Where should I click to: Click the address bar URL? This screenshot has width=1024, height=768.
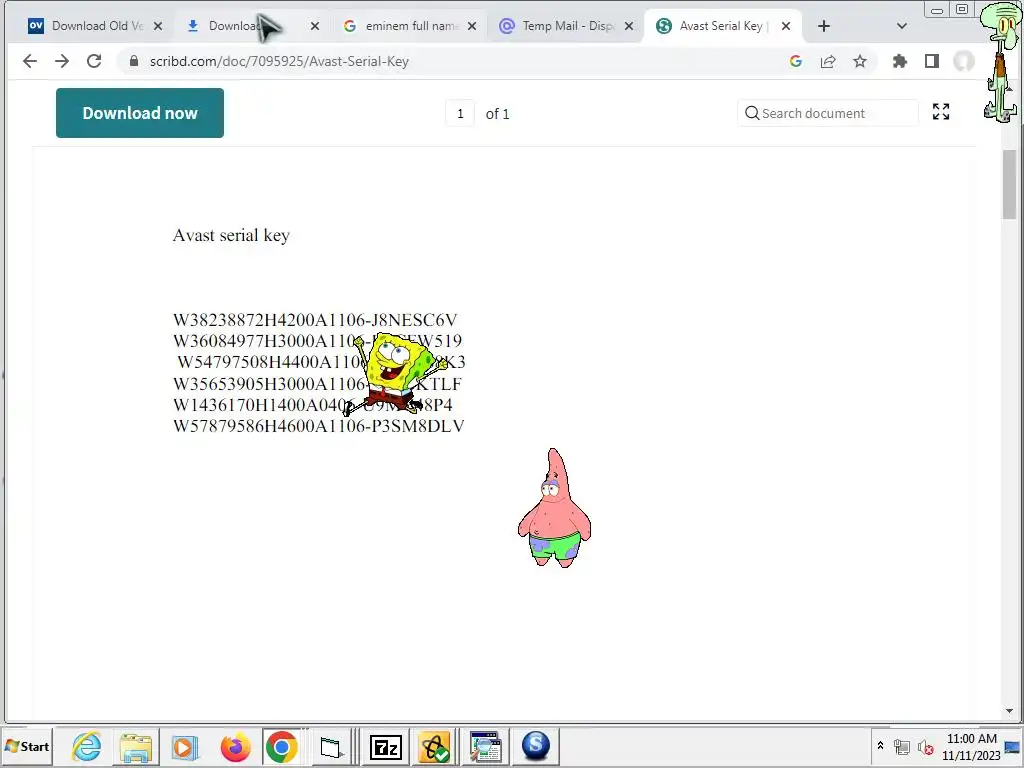(280, 61)
